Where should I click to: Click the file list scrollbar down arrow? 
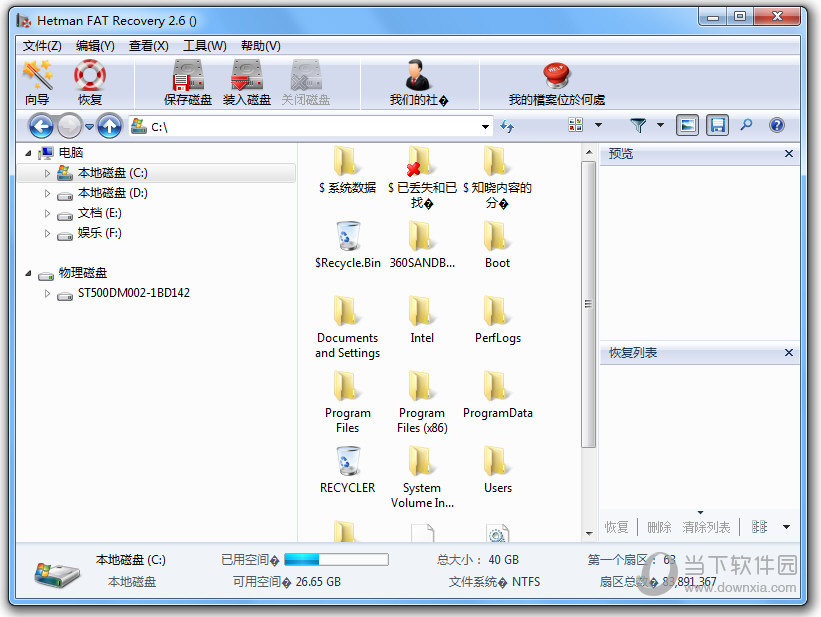click(589, 533)
